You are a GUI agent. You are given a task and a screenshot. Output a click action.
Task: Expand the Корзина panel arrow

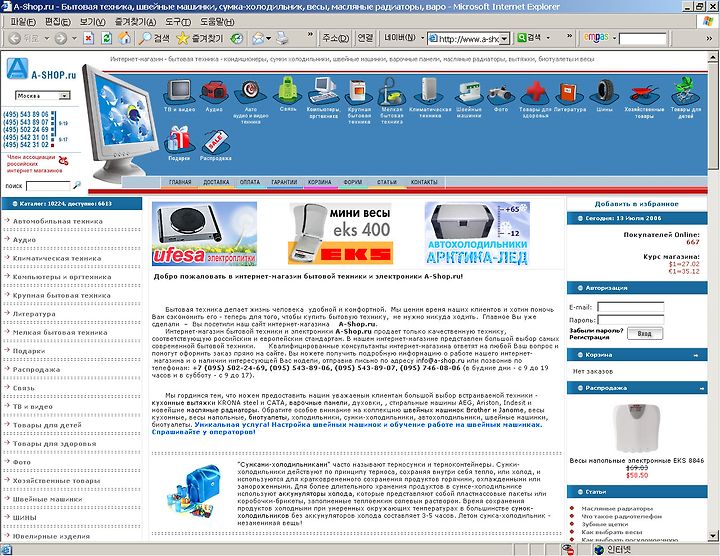pos(696,355)
